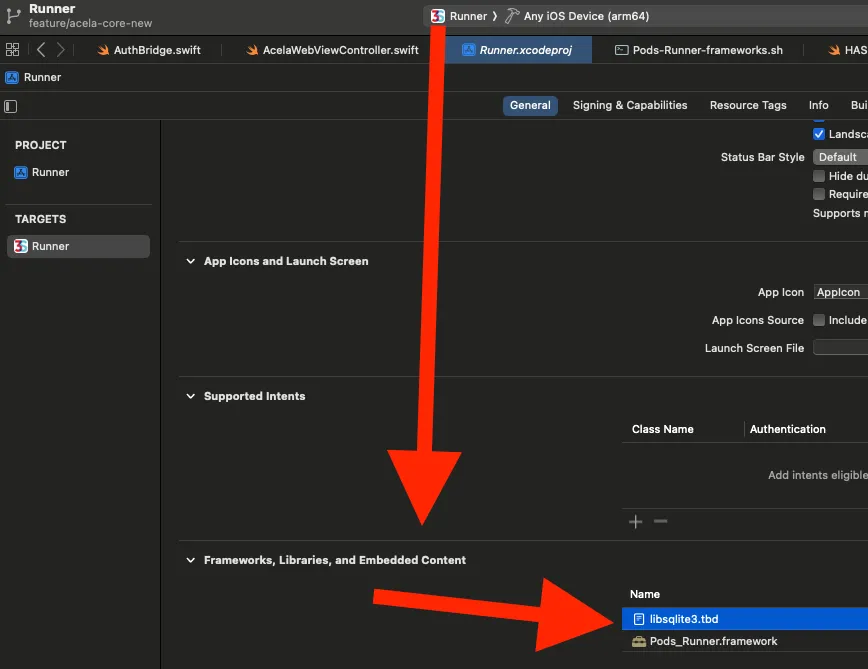This screenshot has height=669, width=868.
Task: Open the App Icon combo box
Action: tap(840, 292)
